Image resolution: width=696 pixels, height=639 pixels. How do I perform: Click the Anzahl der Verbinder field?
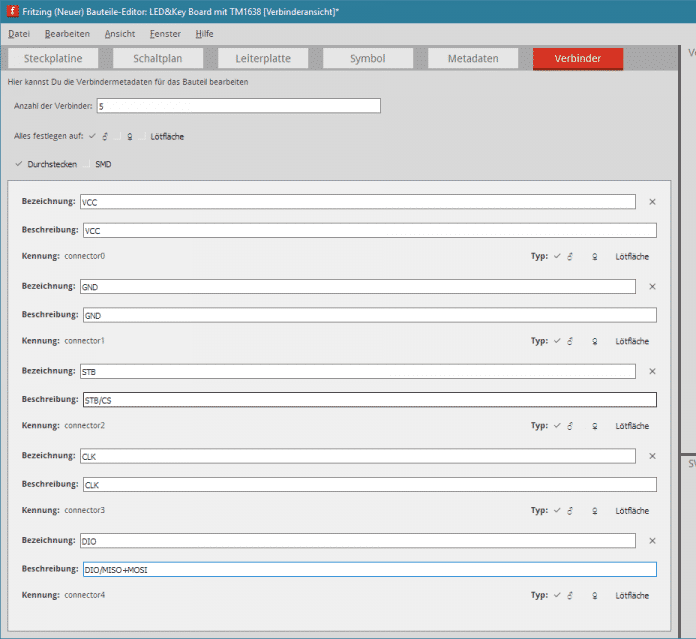click(238, 106)
